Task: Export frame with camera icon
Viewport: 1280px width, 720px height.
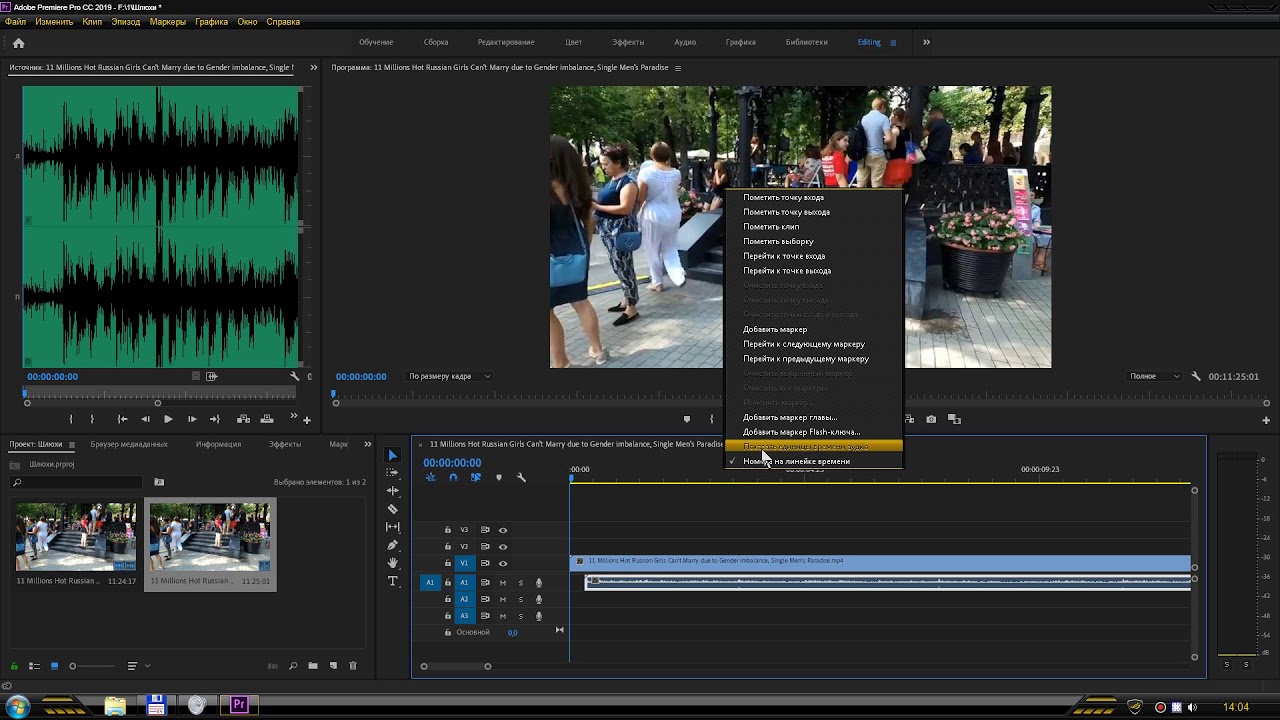Action: point(931,419)
